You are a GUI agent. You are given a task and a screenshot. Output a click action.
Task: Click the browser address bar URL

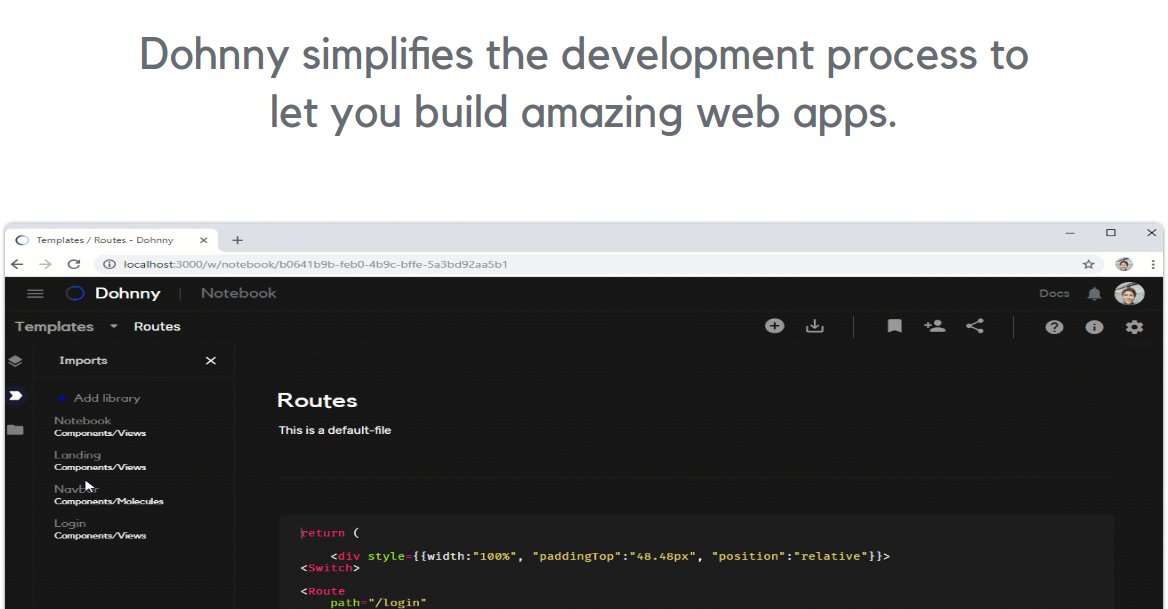pos(316,264)
